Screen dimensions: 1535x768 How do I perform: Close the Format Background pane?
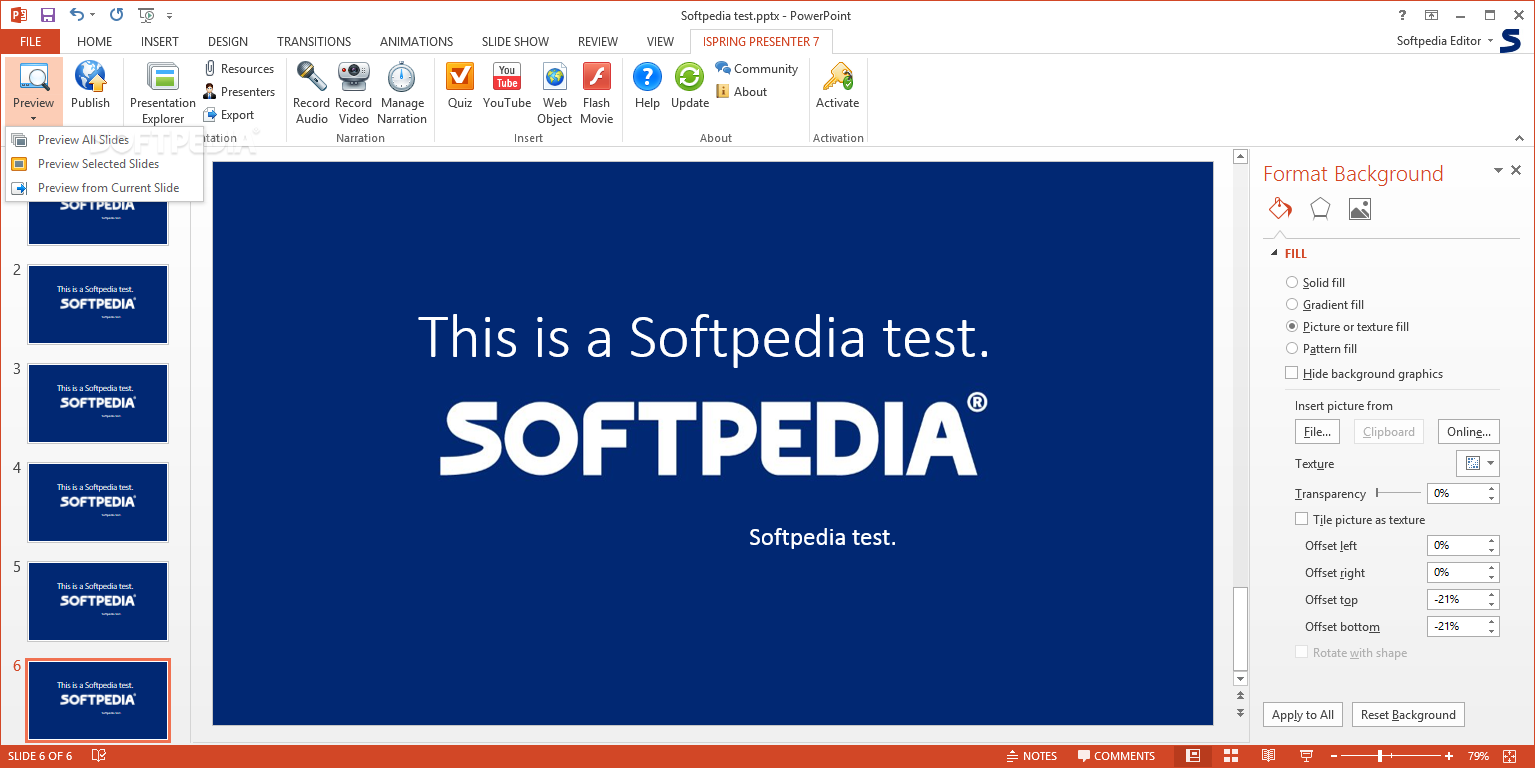click(1516, 171)
